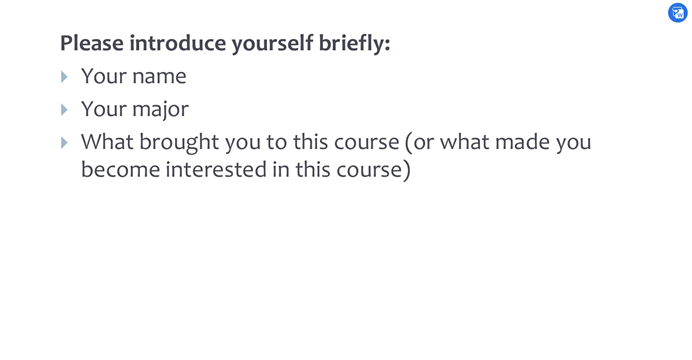Screen dimensions: 692x360
Task: Click the heading Please introduce yourself briefly
Action: pos(225,44)
